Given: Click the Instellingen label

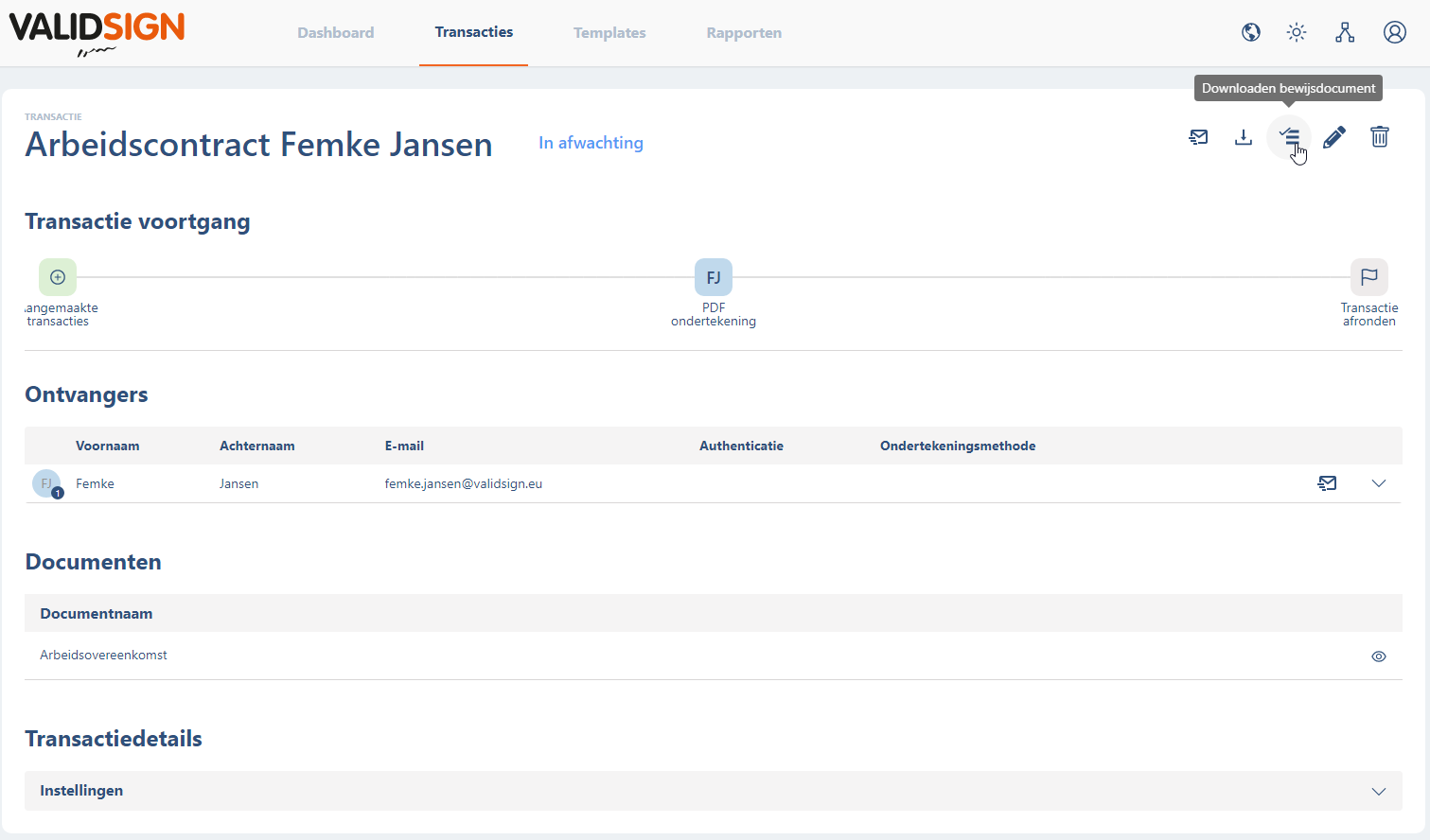Looking at the screenshot, I should pyautogui.click(x=81, y=791).
